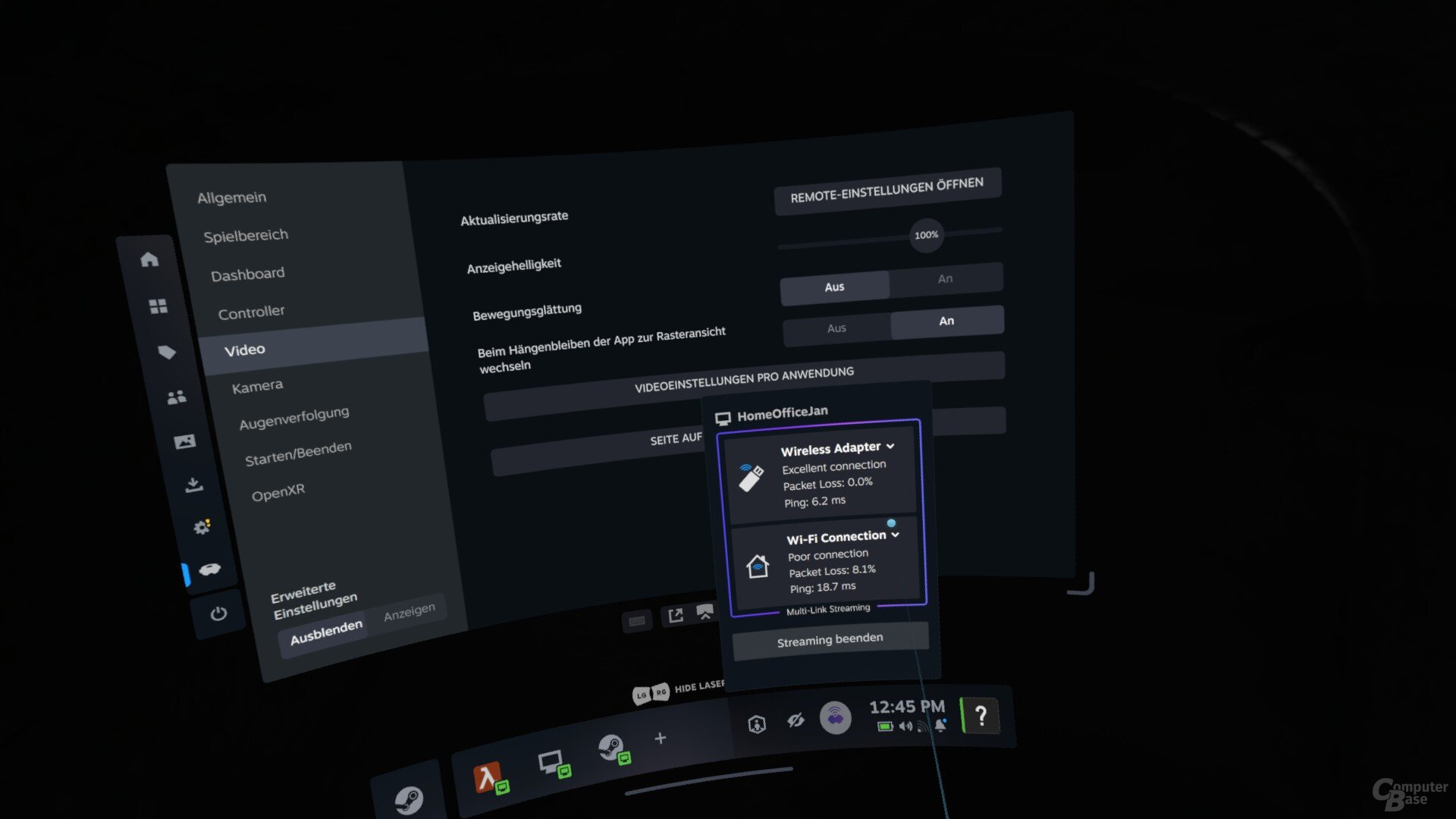The height and width of the screenshot is (819, 1456).
Task: Click the 12:45 PM clock
Action: (x=907, y=707)
